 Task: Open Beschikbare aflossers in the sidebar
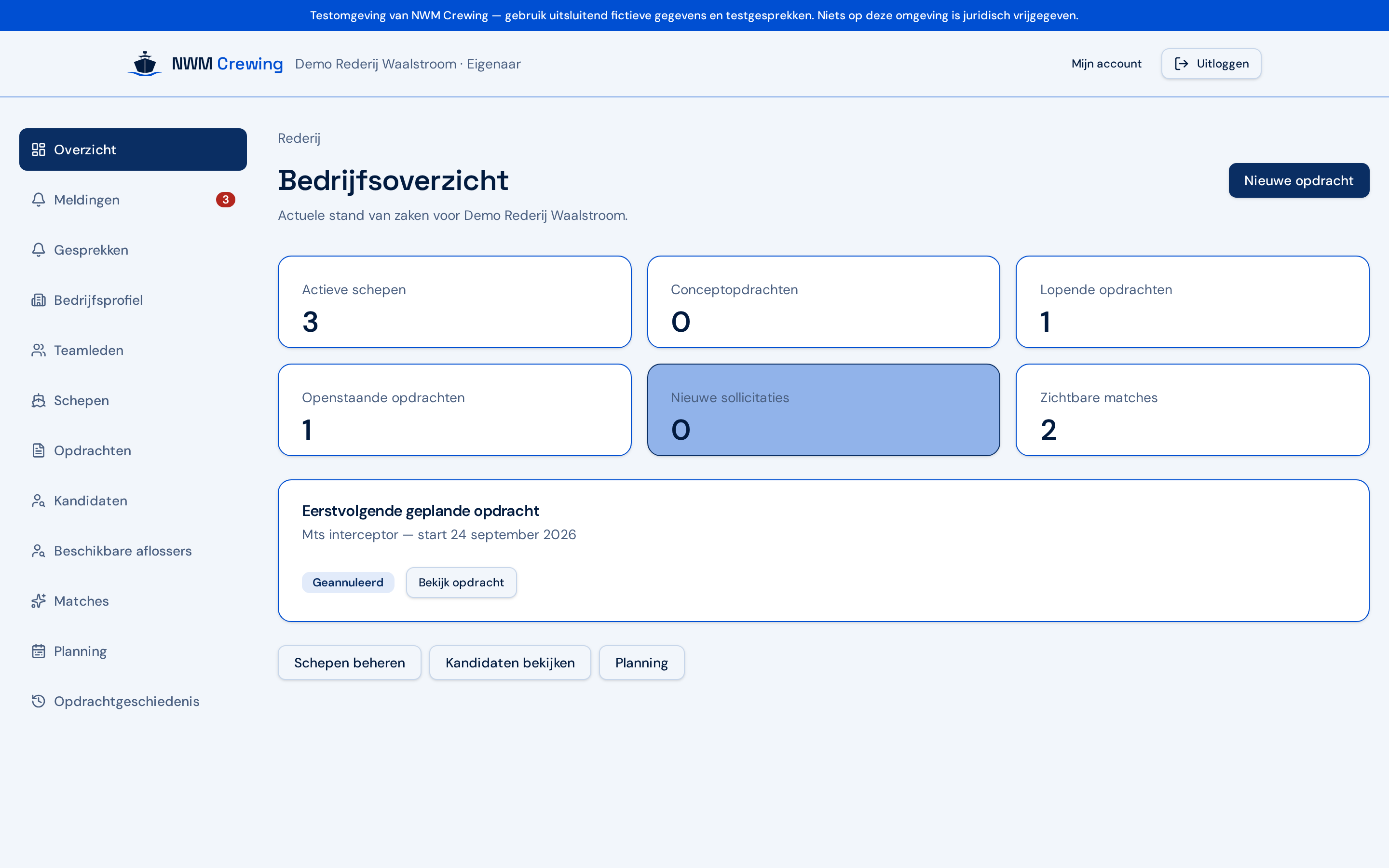coord(133,551)
